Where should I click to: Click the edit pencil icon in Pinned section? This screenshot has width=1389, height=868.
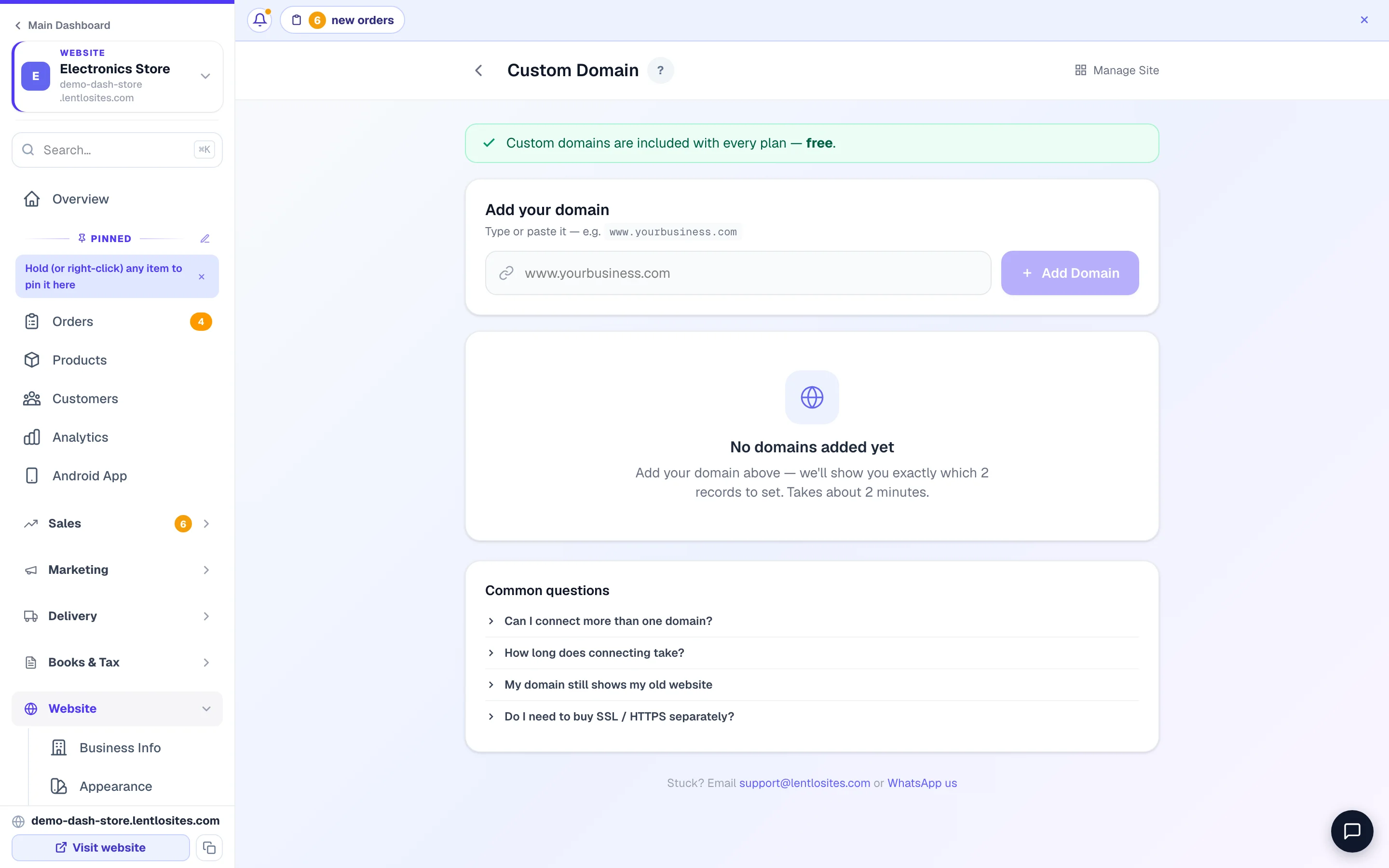(205, 238)
